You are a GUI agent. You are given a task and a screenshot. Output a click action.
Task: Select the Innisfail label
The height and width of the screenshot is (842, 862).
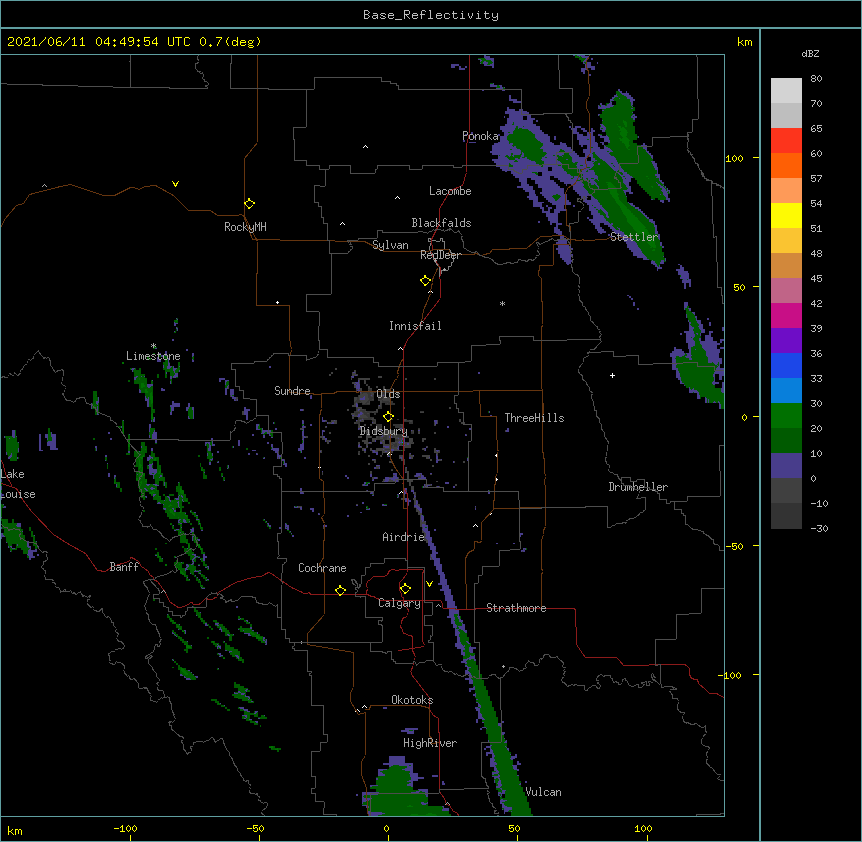pos(415,326)
